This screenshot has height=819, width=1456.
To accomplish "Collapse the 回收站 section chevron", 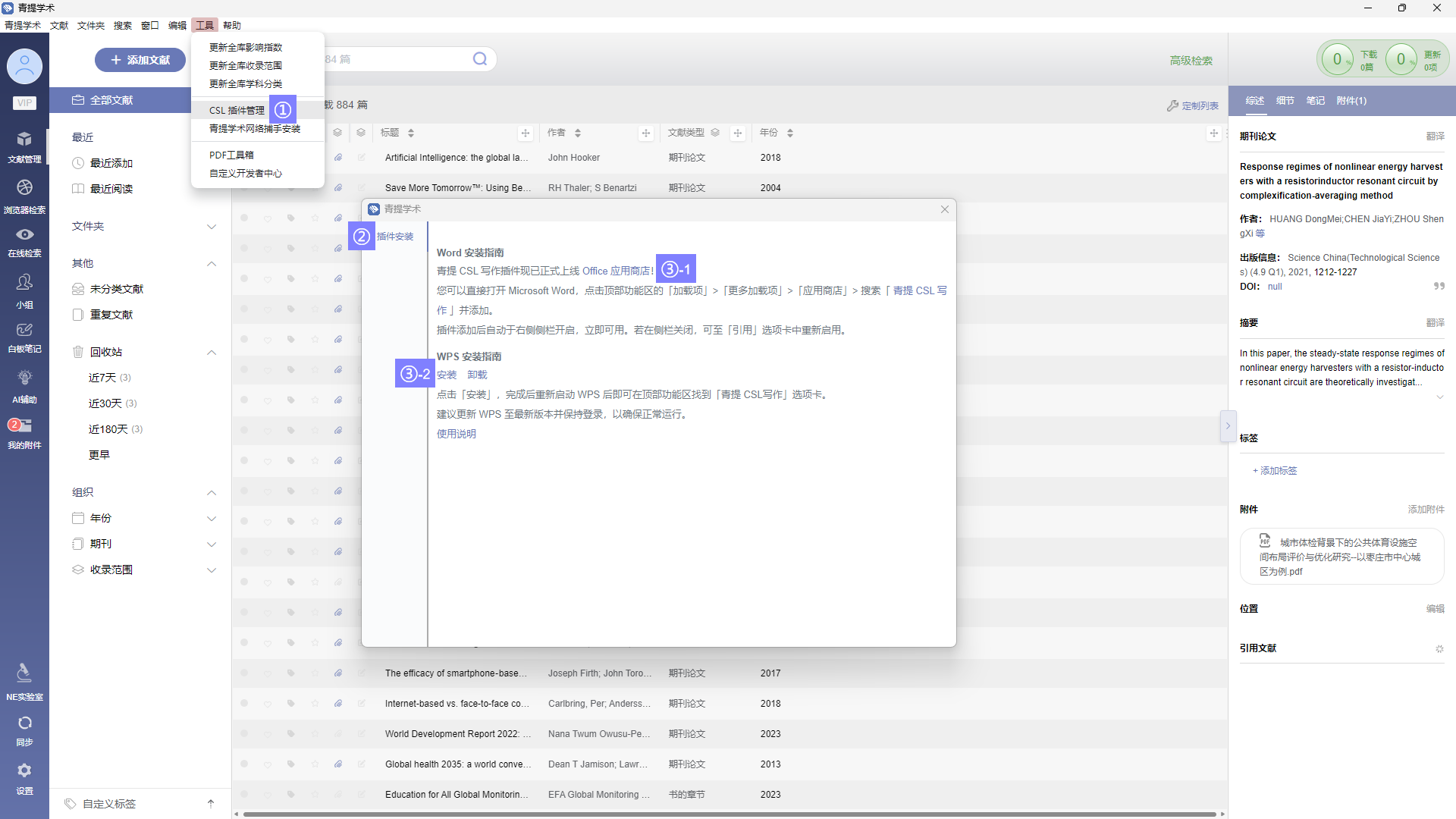I will (x=212, y=353).
